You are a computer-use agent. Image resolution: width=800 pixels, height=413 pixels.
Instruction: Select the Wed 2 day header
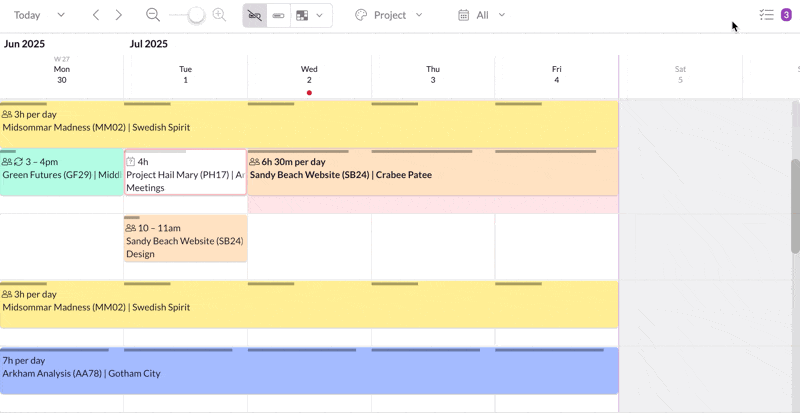(x=309, y=75)
